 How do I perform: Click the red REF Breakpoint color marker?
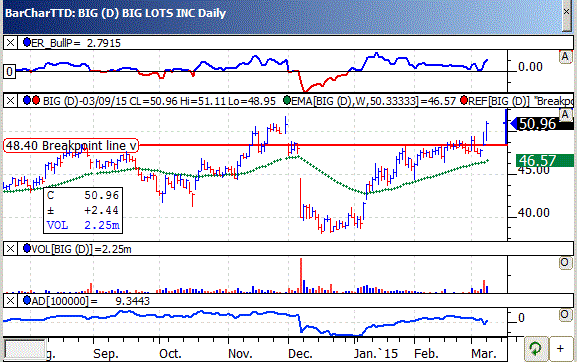click(x=464, y=100)
